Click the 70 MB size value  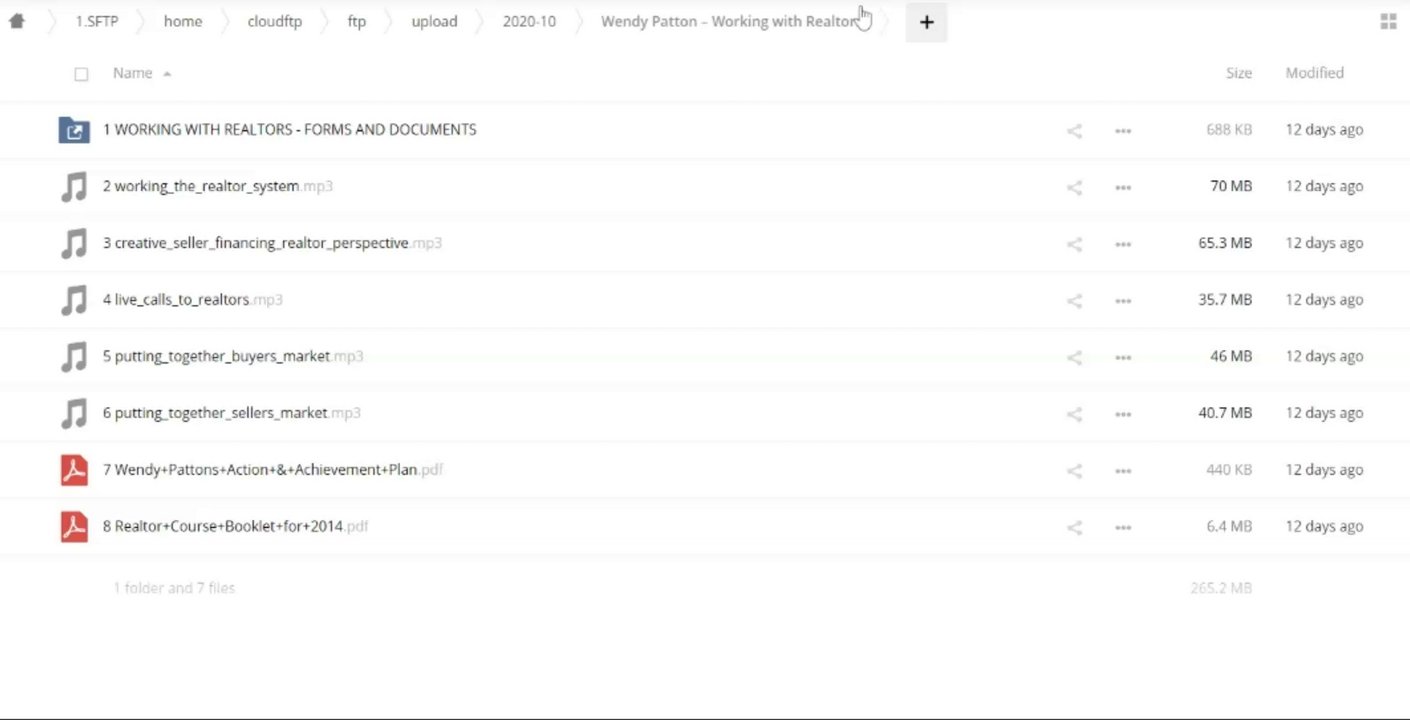click(x=1230, y=186)
